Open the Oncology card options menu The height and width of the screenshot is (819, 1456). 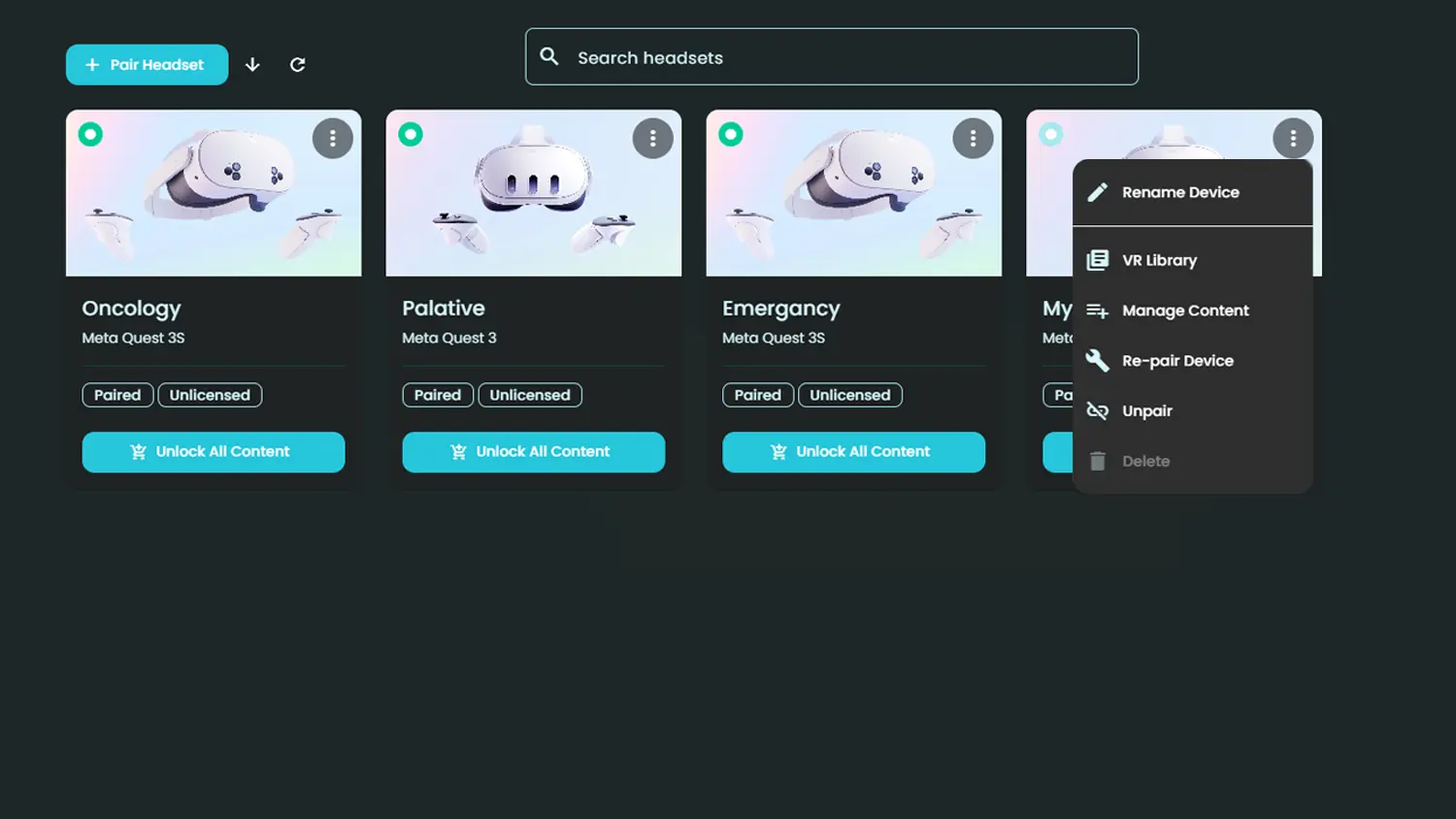click(x=332, y=139)
